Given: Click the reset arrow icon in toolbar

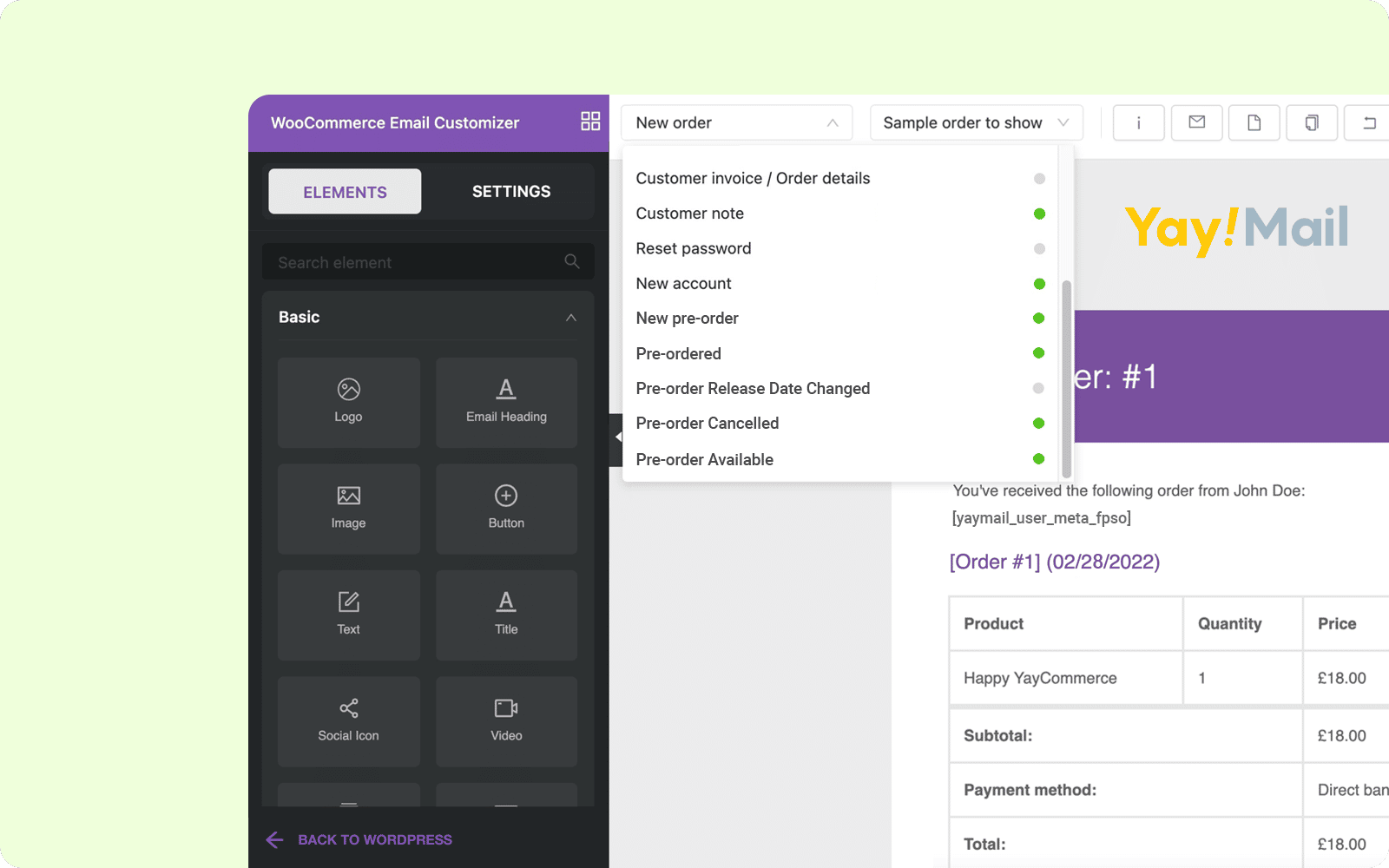Looking at the screenshot, I should [x=1369, y=122].
